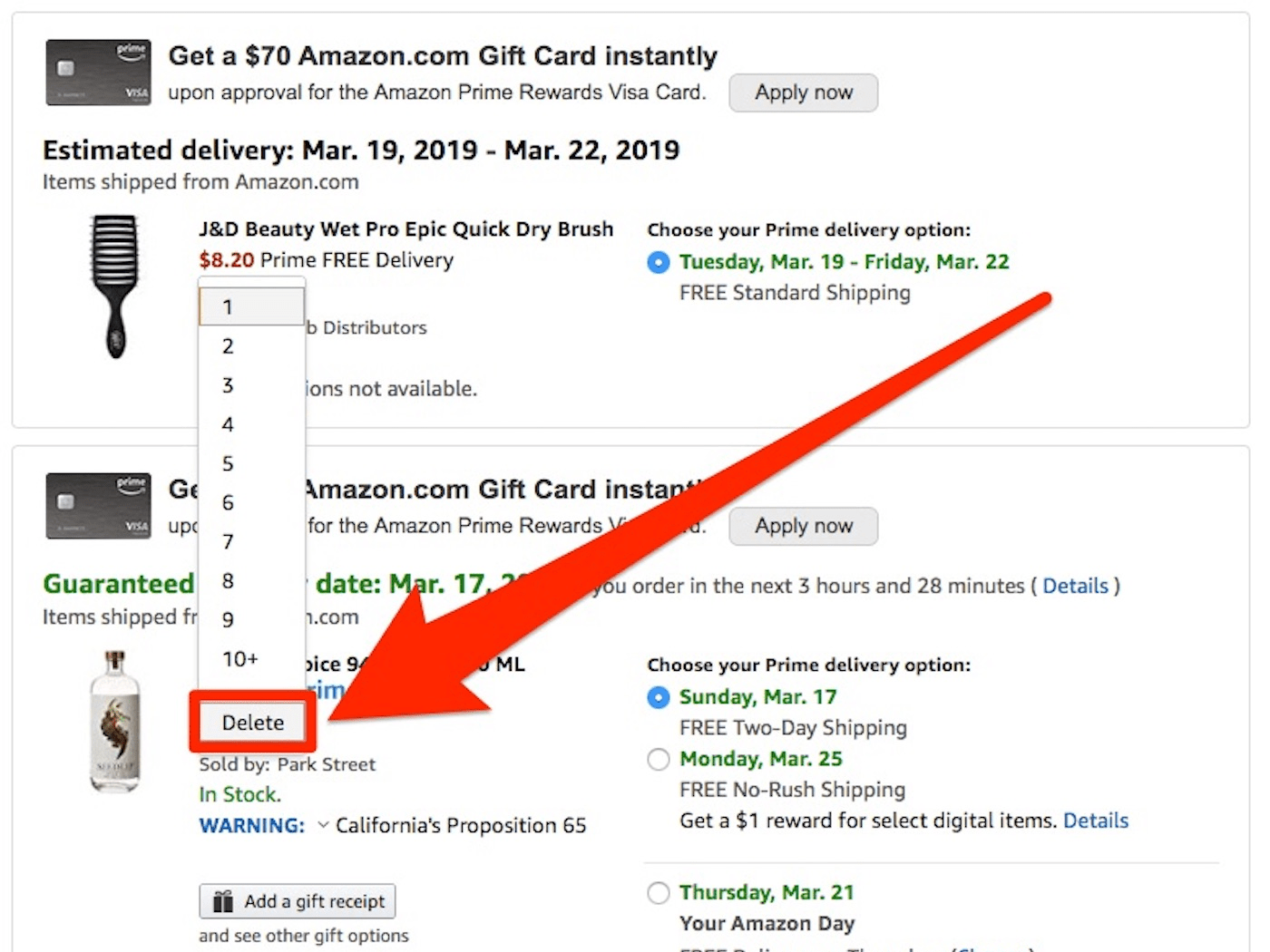Screen dimensions: 1270x952
Task: Click the second Prime Visa card image
Action: click(98, 506)
